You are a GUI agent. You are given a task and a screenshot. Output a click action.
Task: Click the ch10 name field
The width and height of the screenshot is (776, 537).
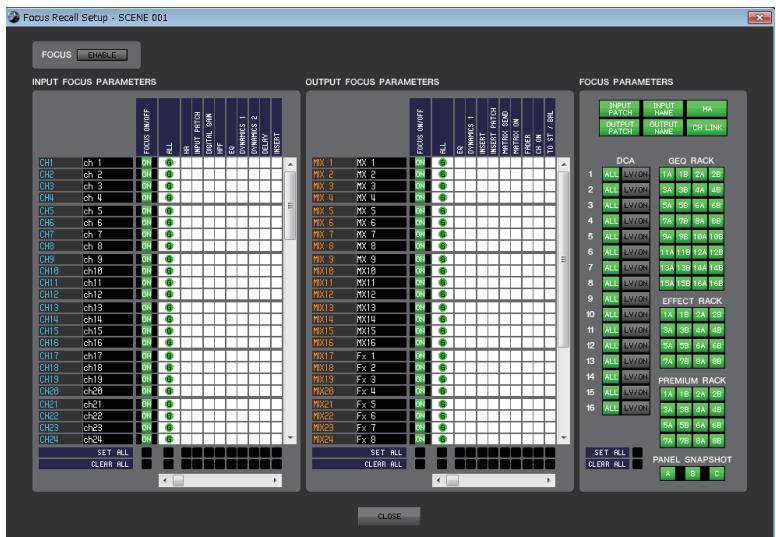pyautogui.click(x=108, y=271)
